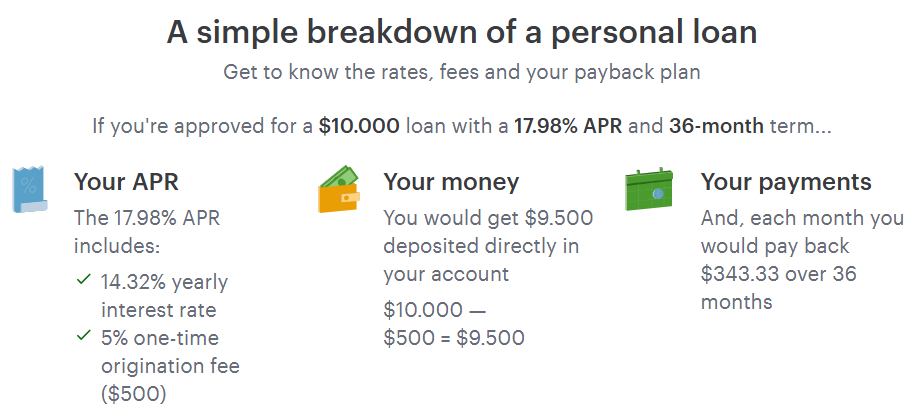Click the orange wallet with cash icon

(x=340, y=188)
